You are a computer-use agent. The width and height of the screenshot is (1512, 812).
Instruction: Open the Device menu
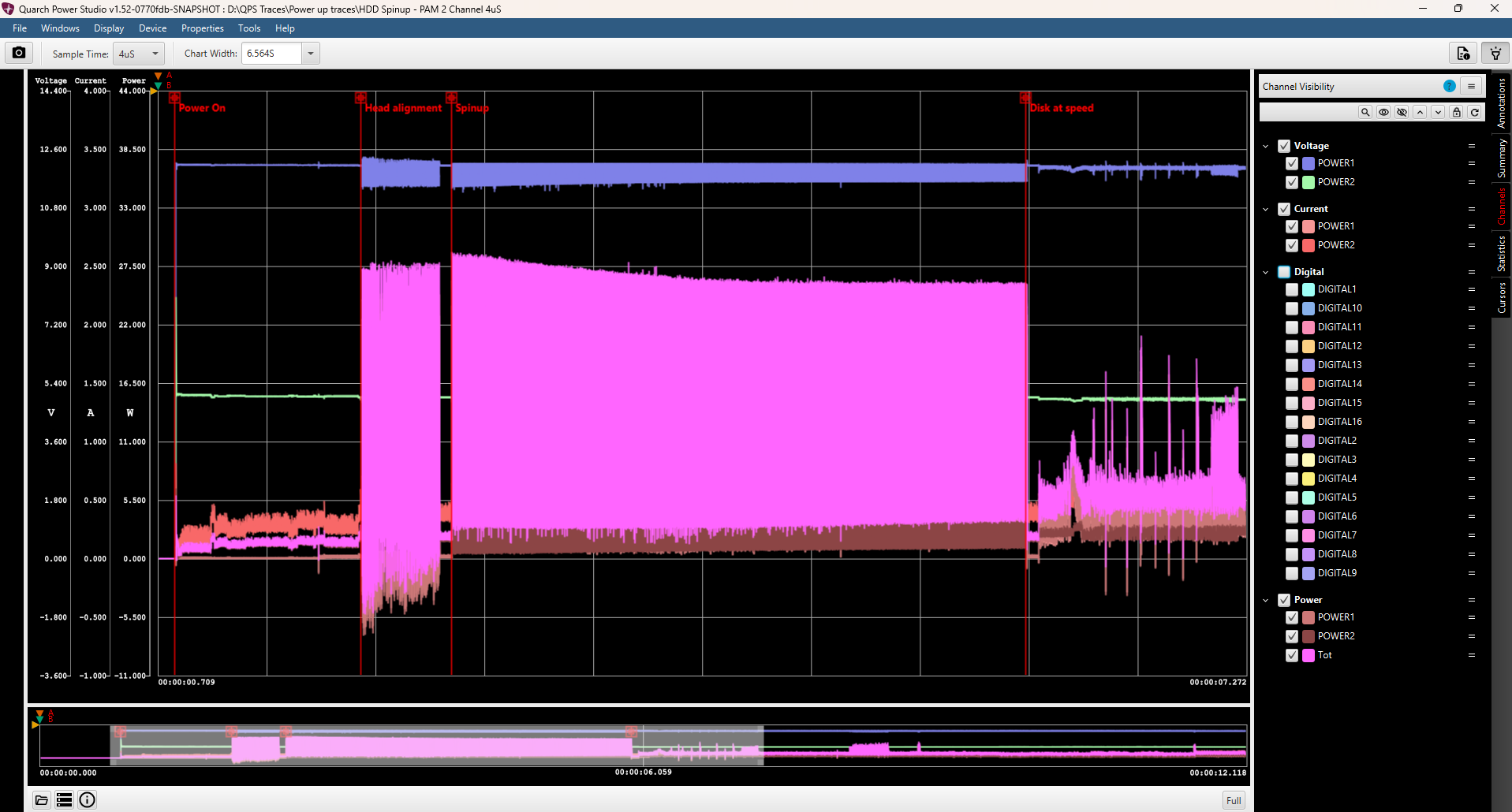coord(152,28)
